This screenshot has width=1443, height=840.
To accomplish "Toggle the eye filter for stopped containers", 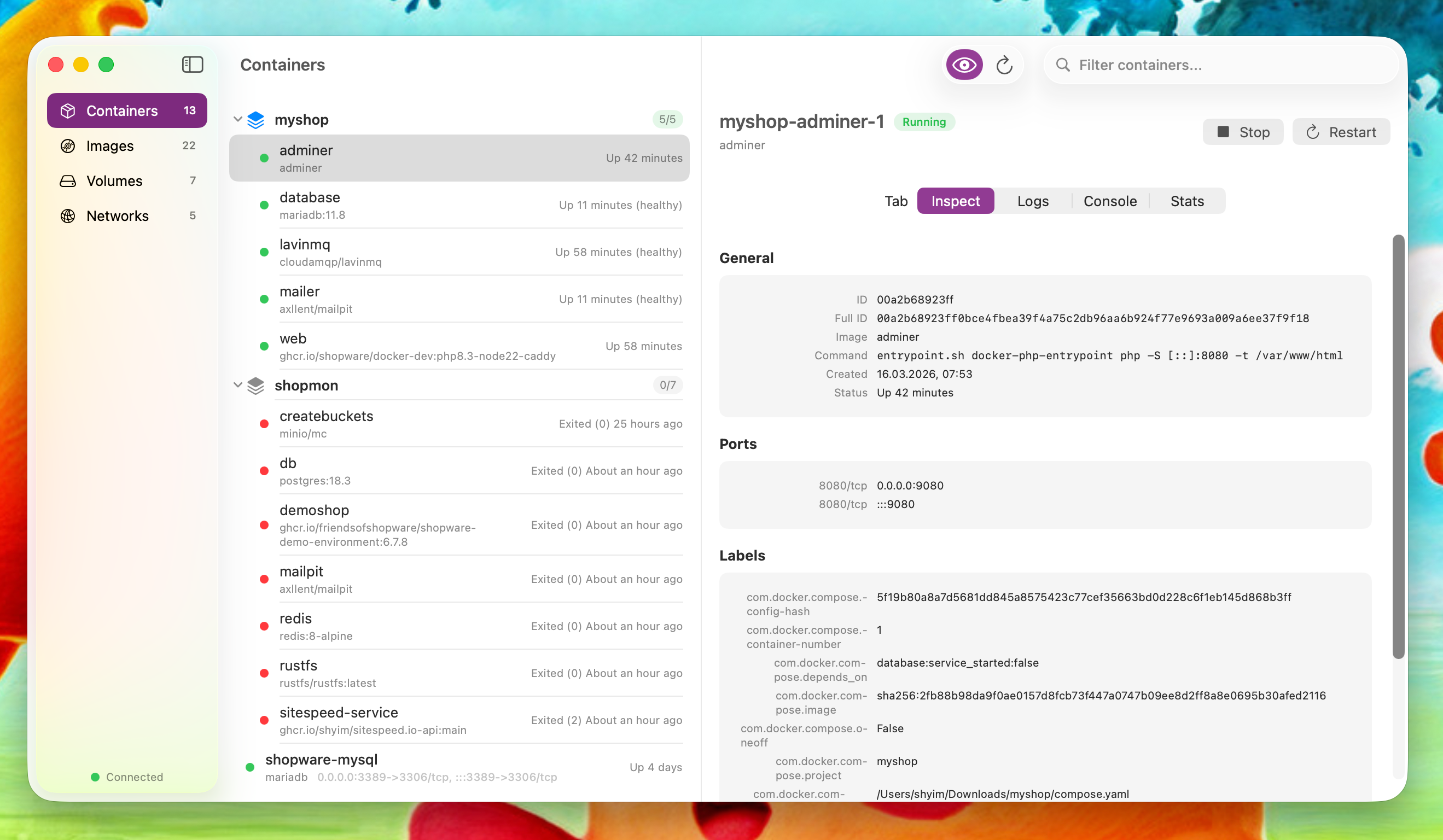I will click(964, 64).
